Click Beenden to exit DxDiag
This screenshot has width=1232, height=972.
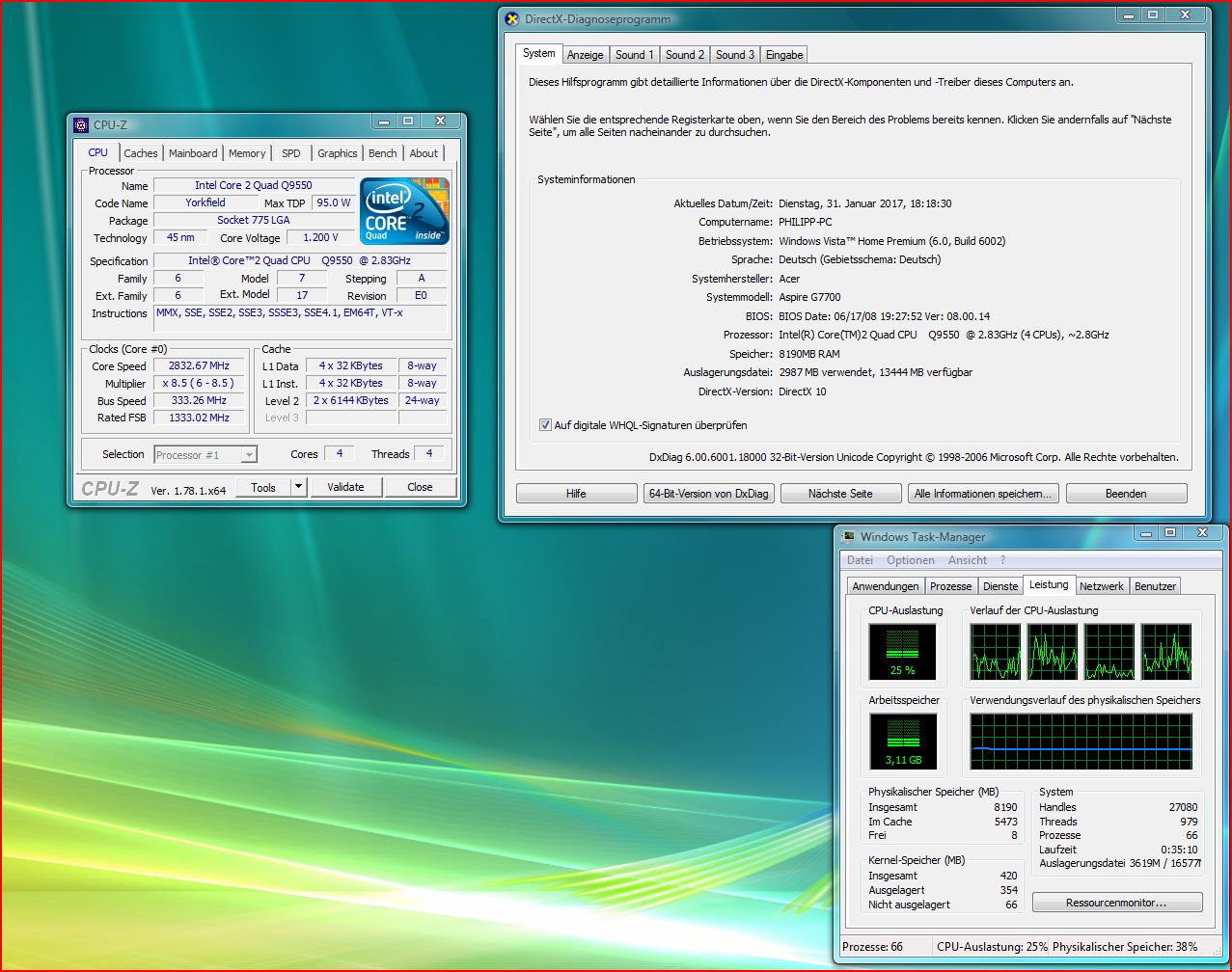(1126, 493)
